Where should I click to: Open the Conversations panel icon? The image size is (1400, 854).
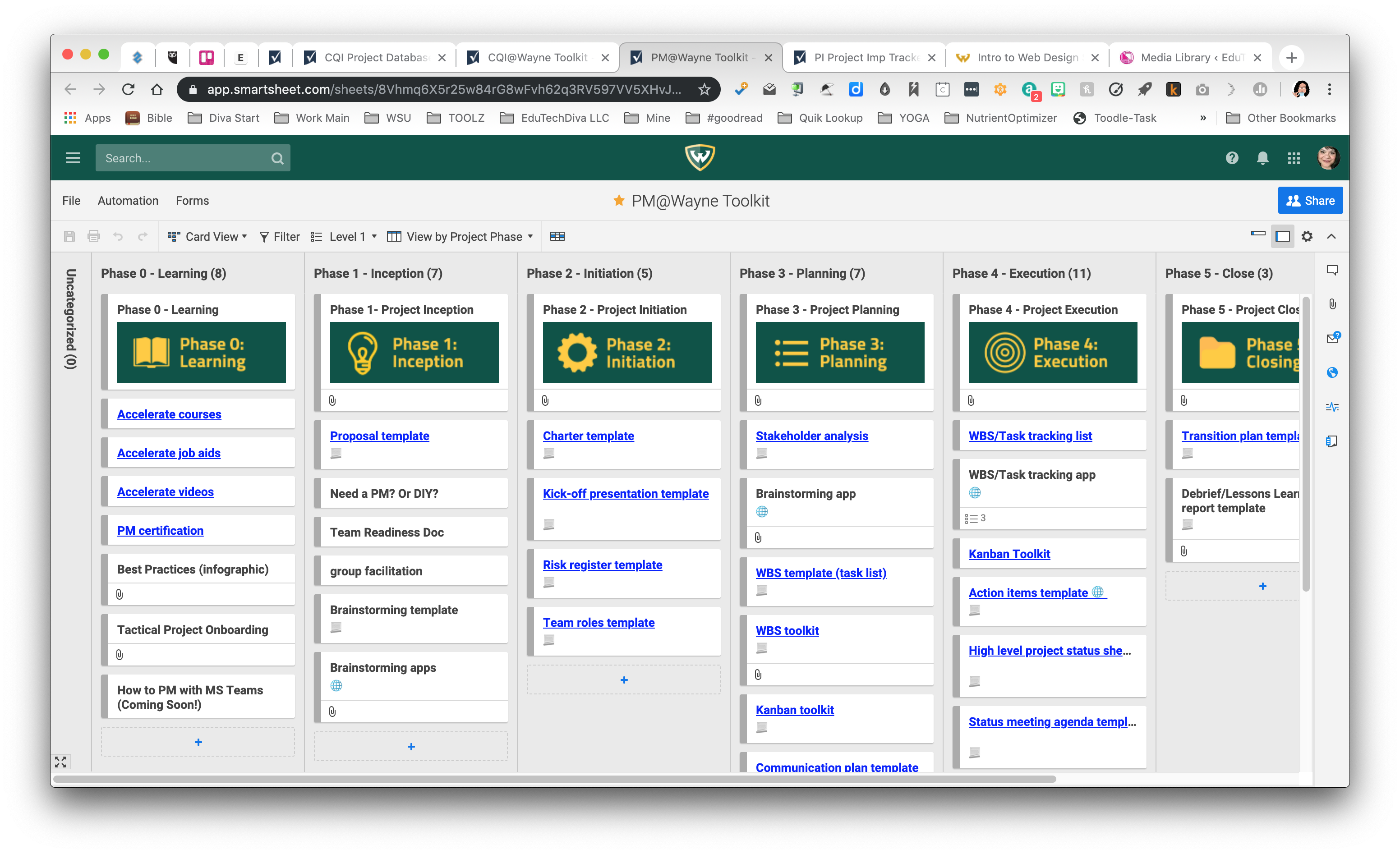(x=1332, y=270)
